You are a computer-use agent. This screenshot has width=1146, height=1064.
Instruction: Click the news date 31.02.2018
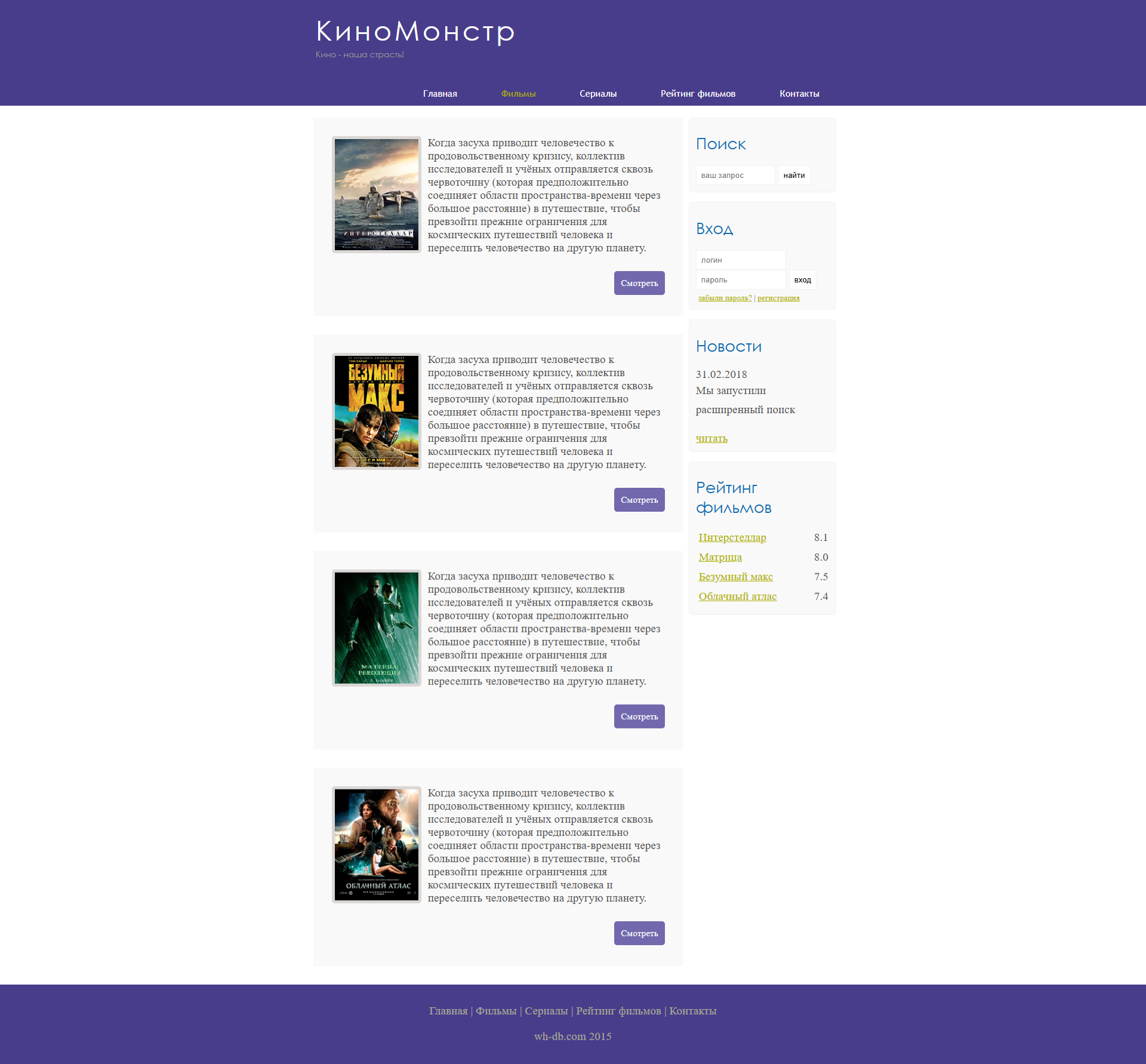click(721, 374)
